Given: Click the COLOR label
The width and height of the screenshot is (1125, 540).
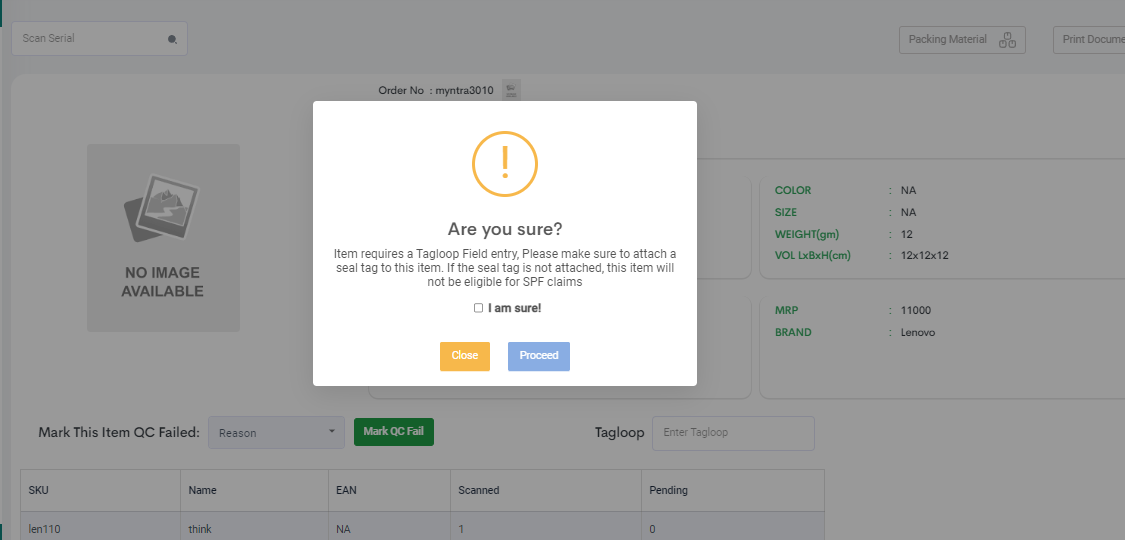Looking at the screenshot, I should [793, 191].
